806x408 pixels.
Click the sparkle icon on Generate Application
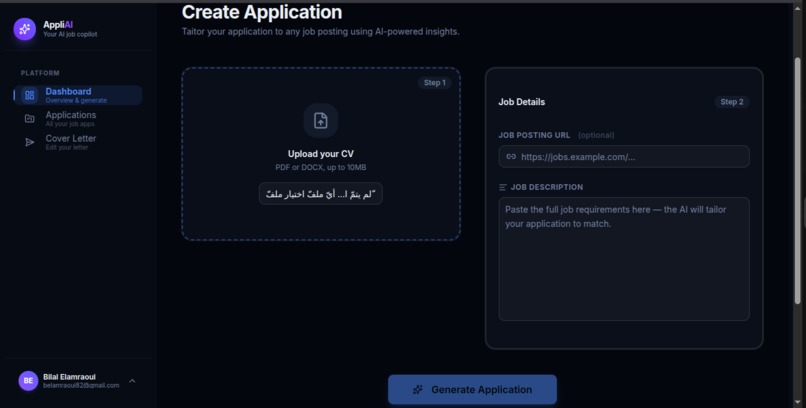[418, 390]
